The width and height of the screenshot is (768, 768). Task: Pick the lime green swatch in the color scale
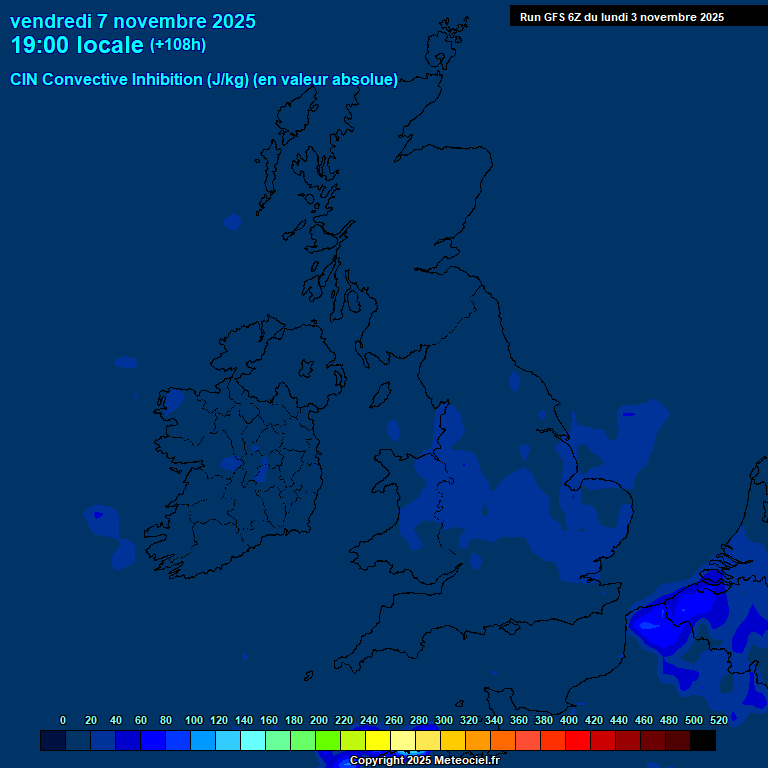328,741
